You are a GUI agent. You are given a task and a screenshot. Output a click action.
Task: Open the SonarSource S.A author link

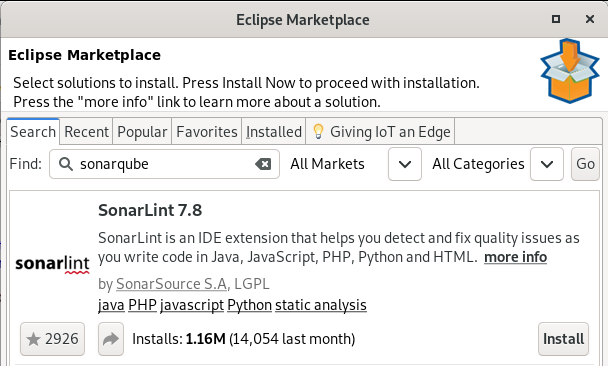click(171, 284)
